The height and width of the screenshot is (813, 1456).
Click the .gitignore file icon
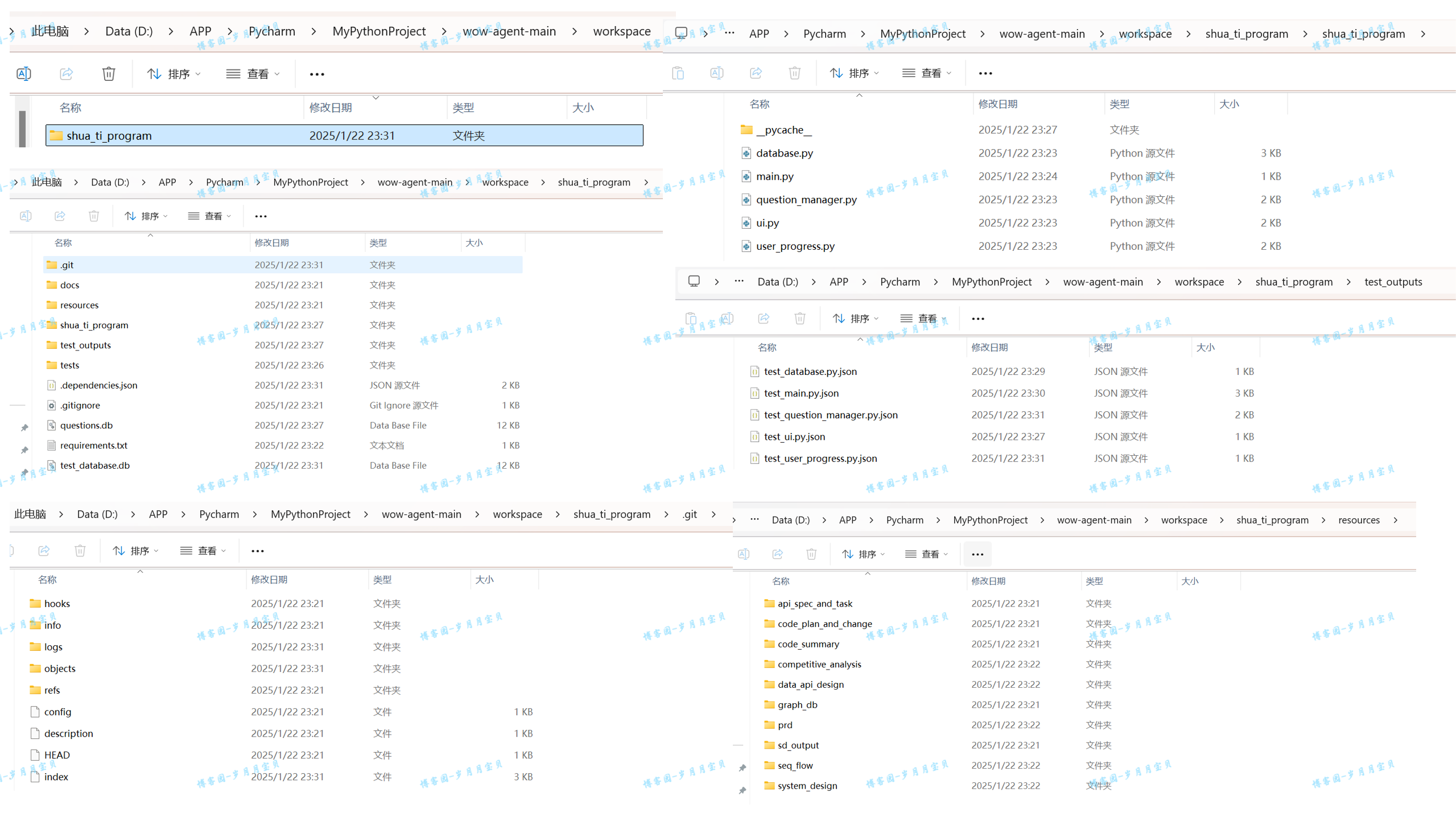point(51,405)
